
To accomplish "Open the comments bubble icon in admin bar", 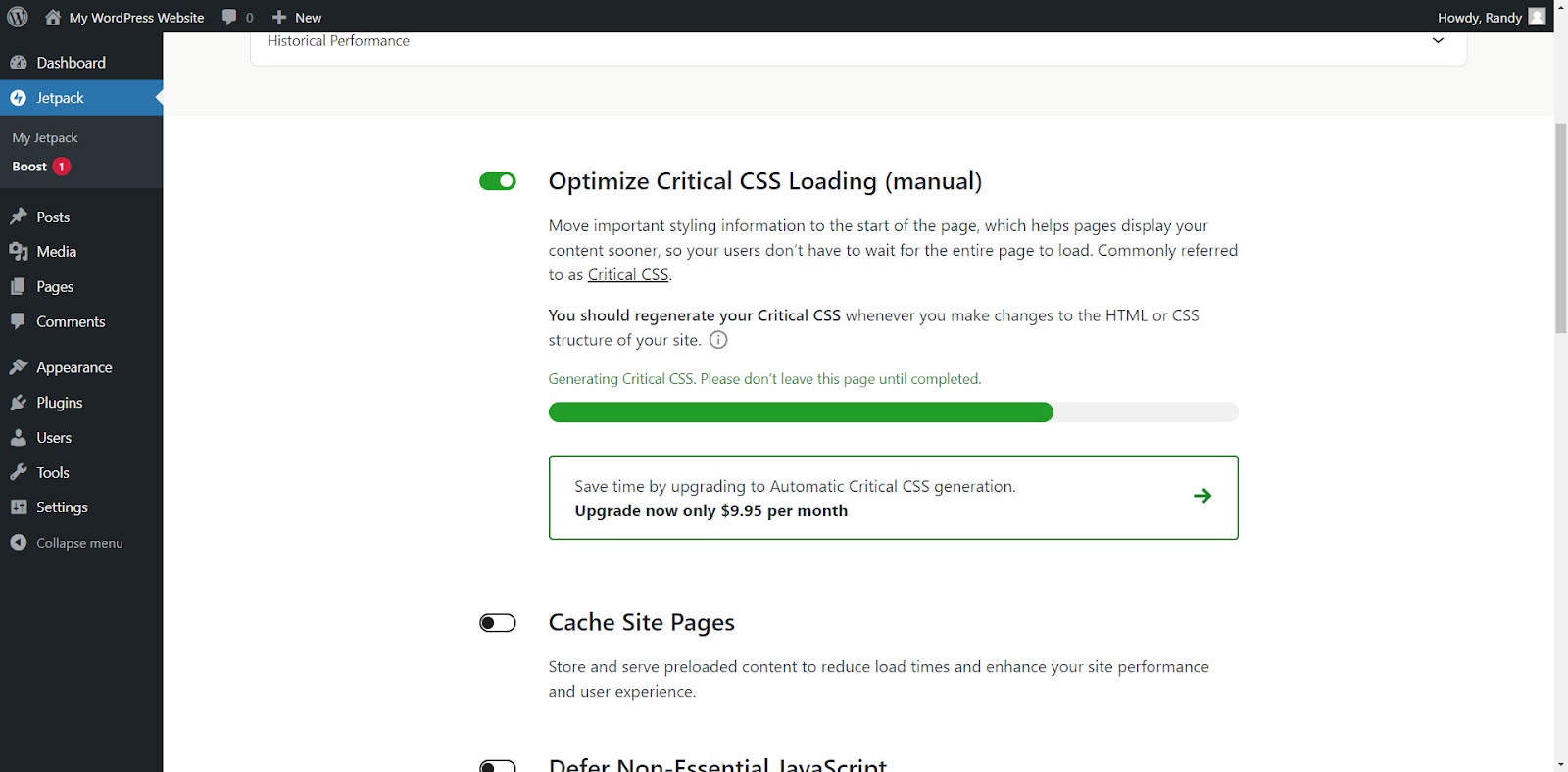I will pos(229,17).
